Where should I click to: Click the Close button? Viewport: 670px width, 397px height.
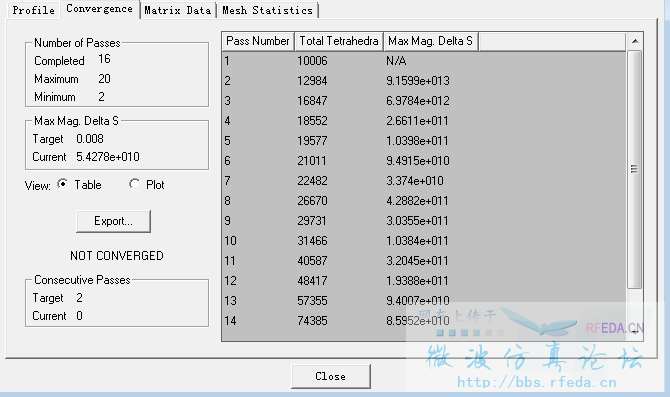[331, 376]
